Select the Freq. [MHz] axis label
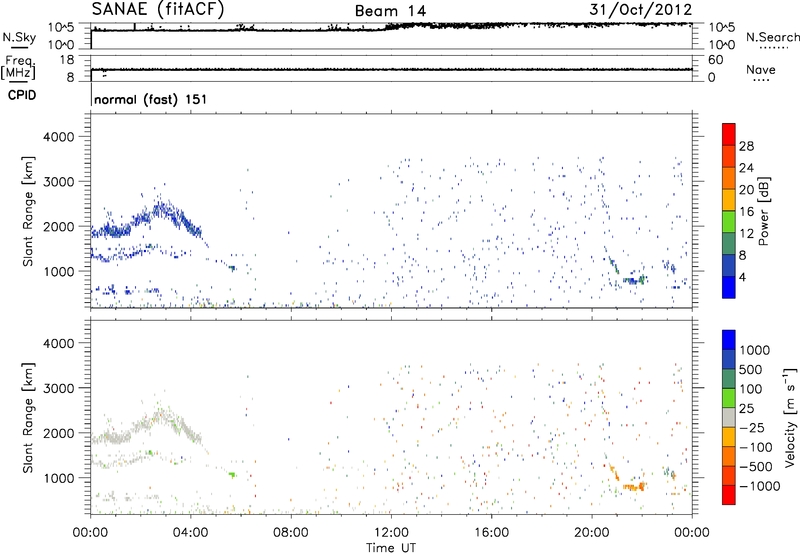The width and height of the screenshot is (800, 554). click(18, 67)
